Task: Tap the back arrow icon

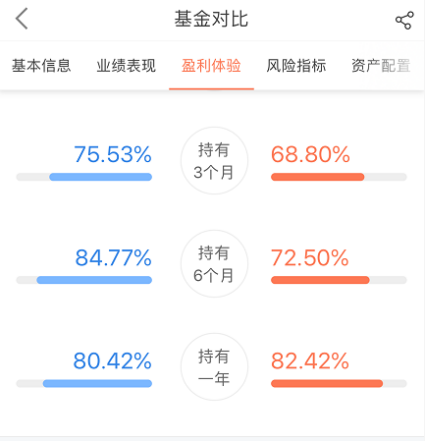Action: click(x=21, y=19)
